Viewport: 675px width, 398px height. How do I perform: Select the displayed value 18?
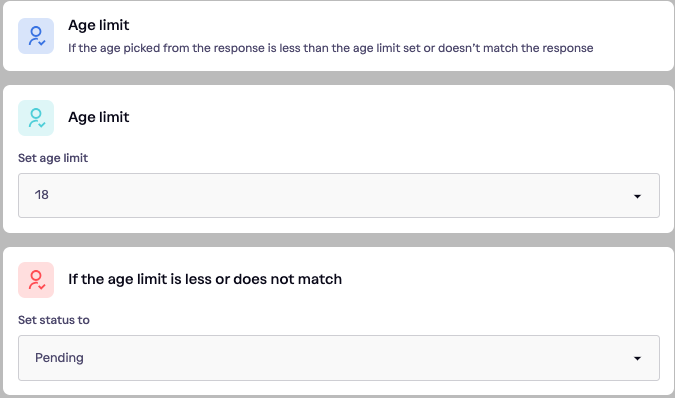pyautogui.click(x=42, y=195)
